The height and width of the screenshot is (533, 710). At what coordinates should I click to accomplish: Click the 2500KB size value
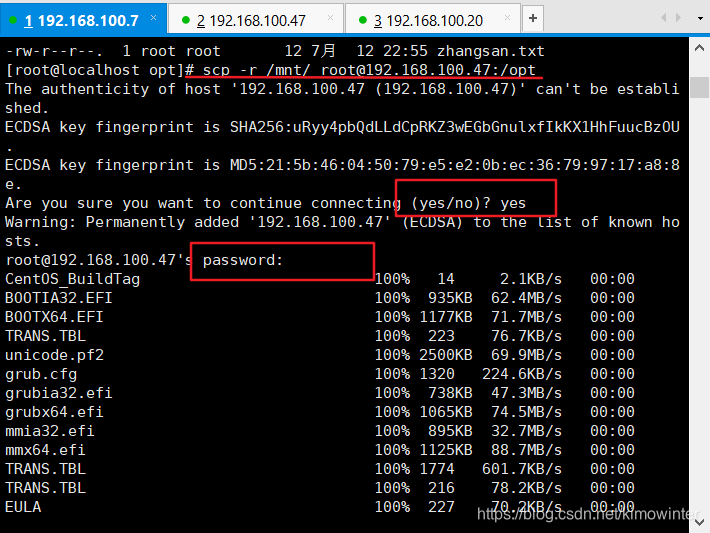coord(446,355)
